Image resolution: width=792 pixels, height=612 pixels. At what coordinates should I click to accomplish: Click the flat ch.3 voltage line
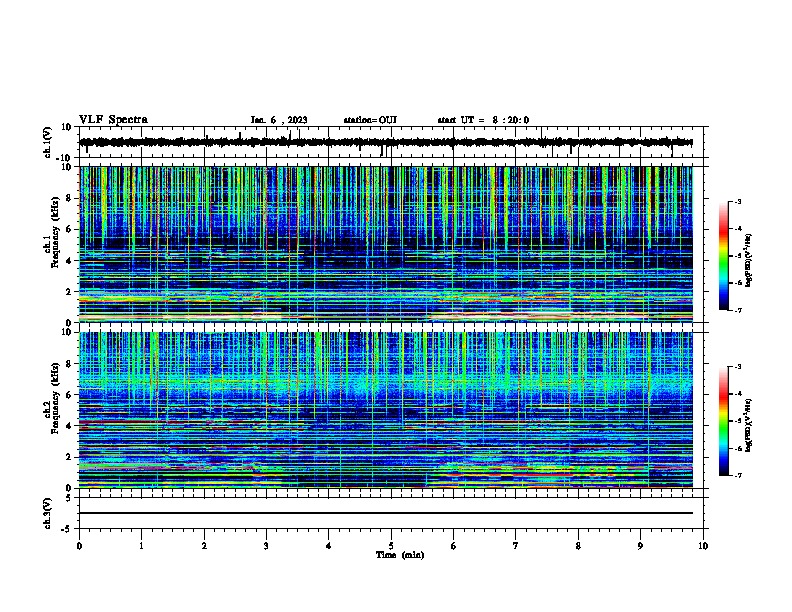(x=386, y=513)
